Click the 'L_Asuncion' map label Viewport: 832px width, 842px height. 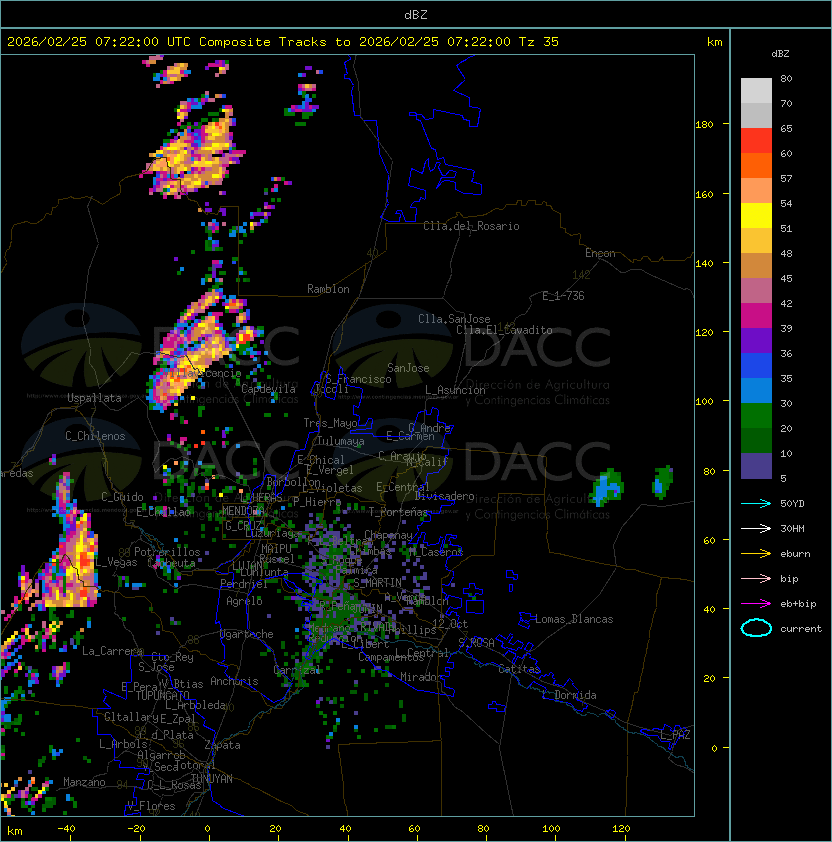[455, 390]
